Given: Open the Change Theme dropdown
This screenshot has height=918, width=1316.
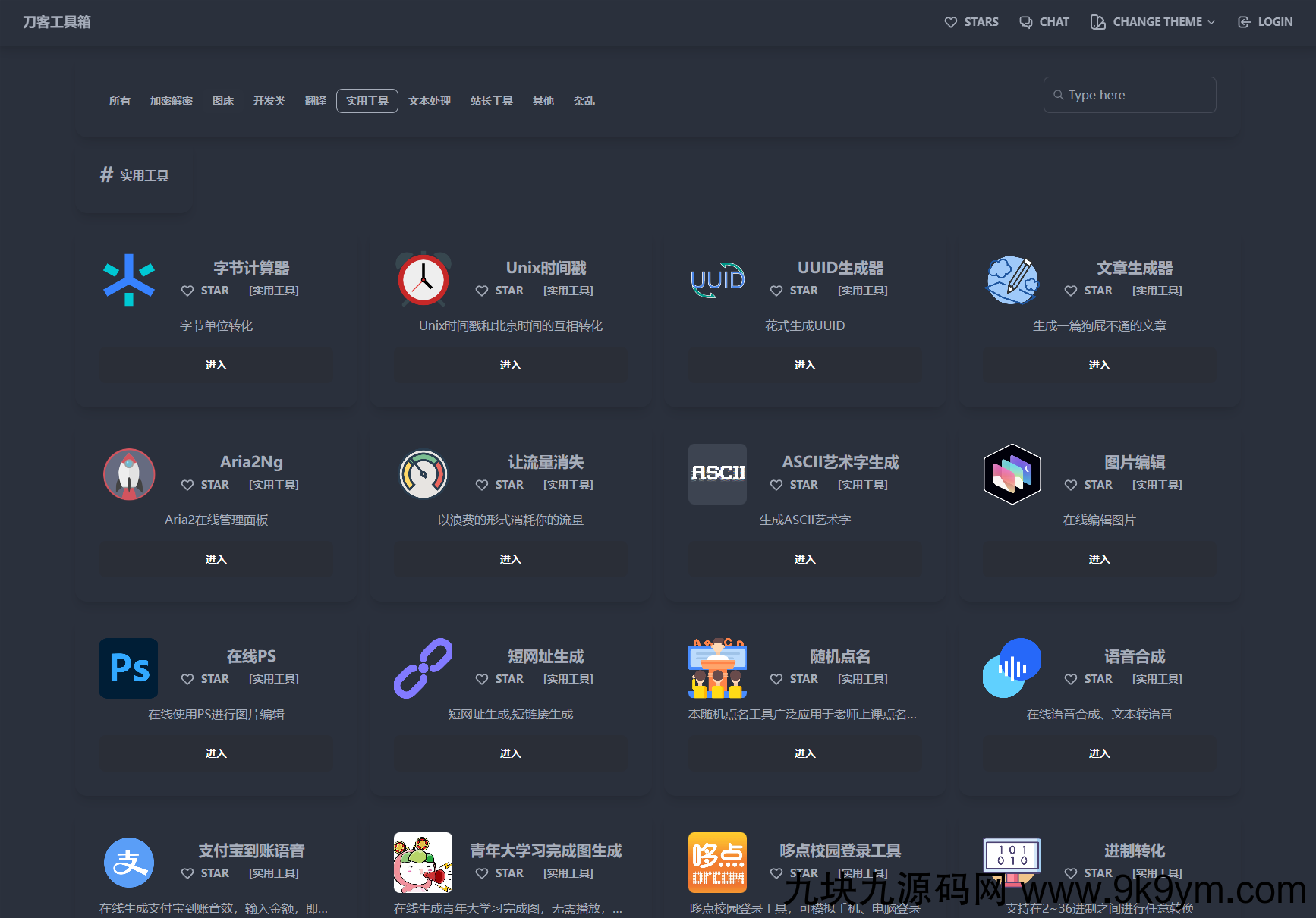Looking at the screenshot, I should 1152,22.
